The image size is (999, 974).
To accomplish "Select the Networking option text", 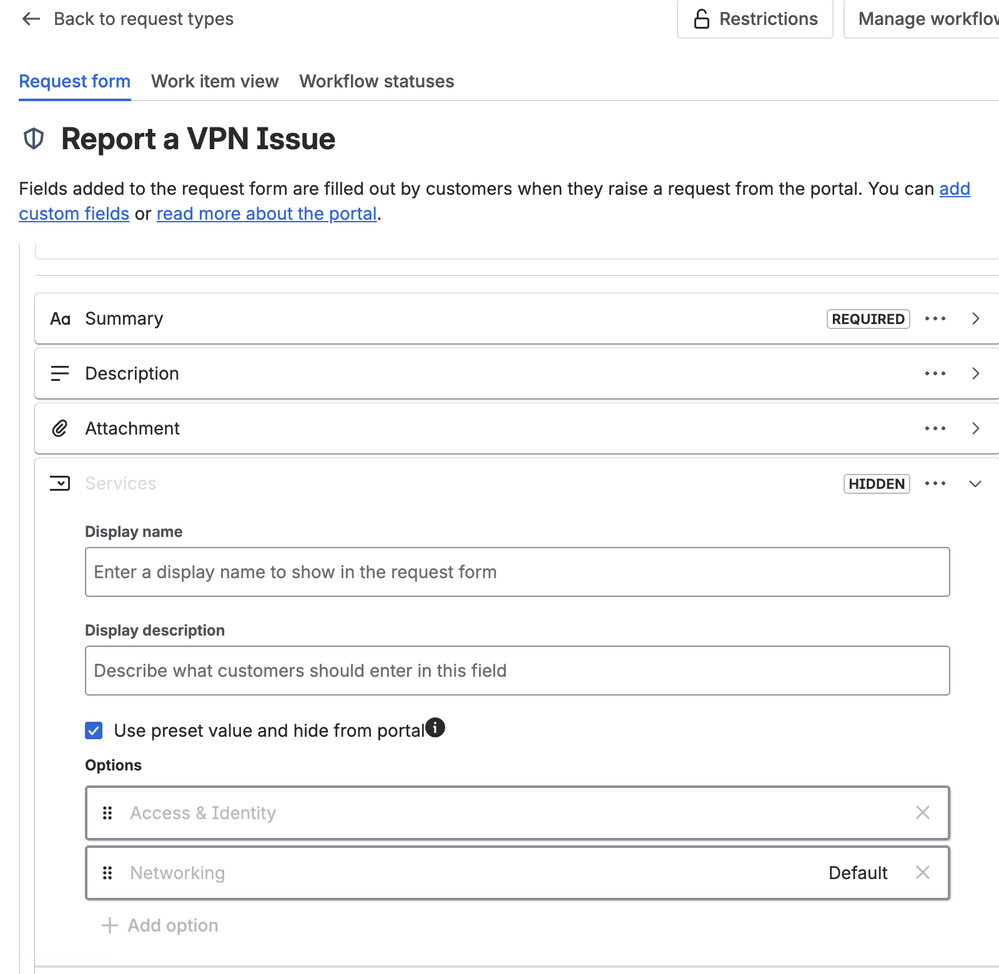I will (177, 873).
